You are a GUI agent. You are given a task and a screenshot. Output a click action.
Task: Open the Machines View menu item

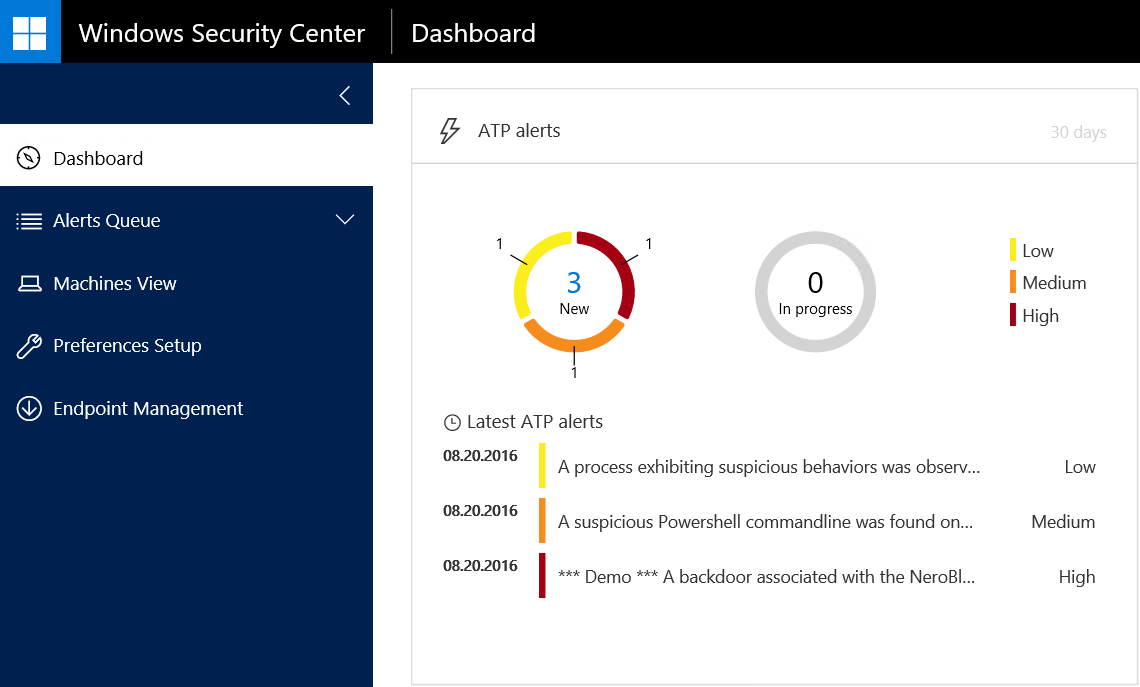coord(115,284)
